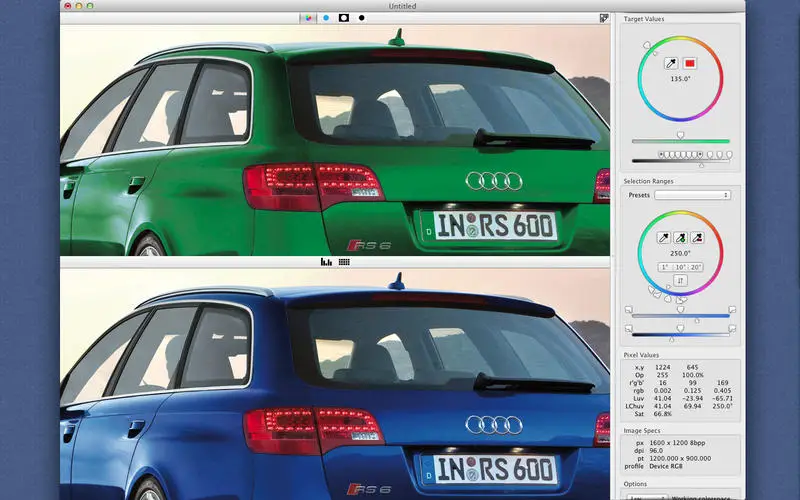
Task: Use the plain selection range eyedropper
Action: tap(664, 238)
